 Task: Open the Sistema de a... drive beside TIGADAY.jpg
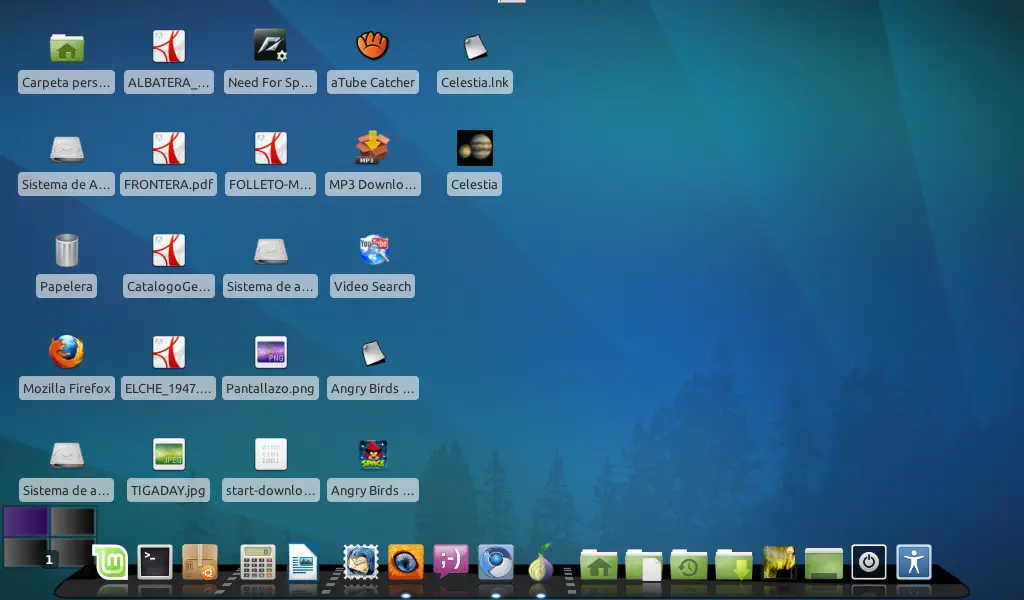coord(67,455)
